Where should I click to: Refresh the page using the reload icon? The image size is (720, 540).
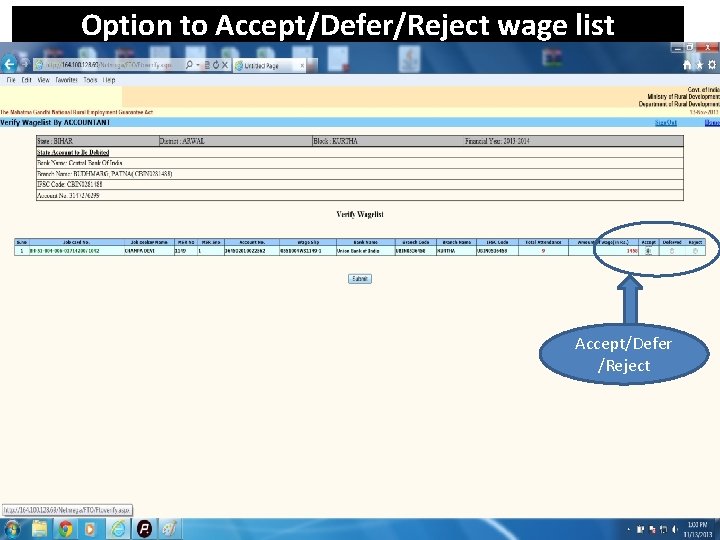click(216, 65)
